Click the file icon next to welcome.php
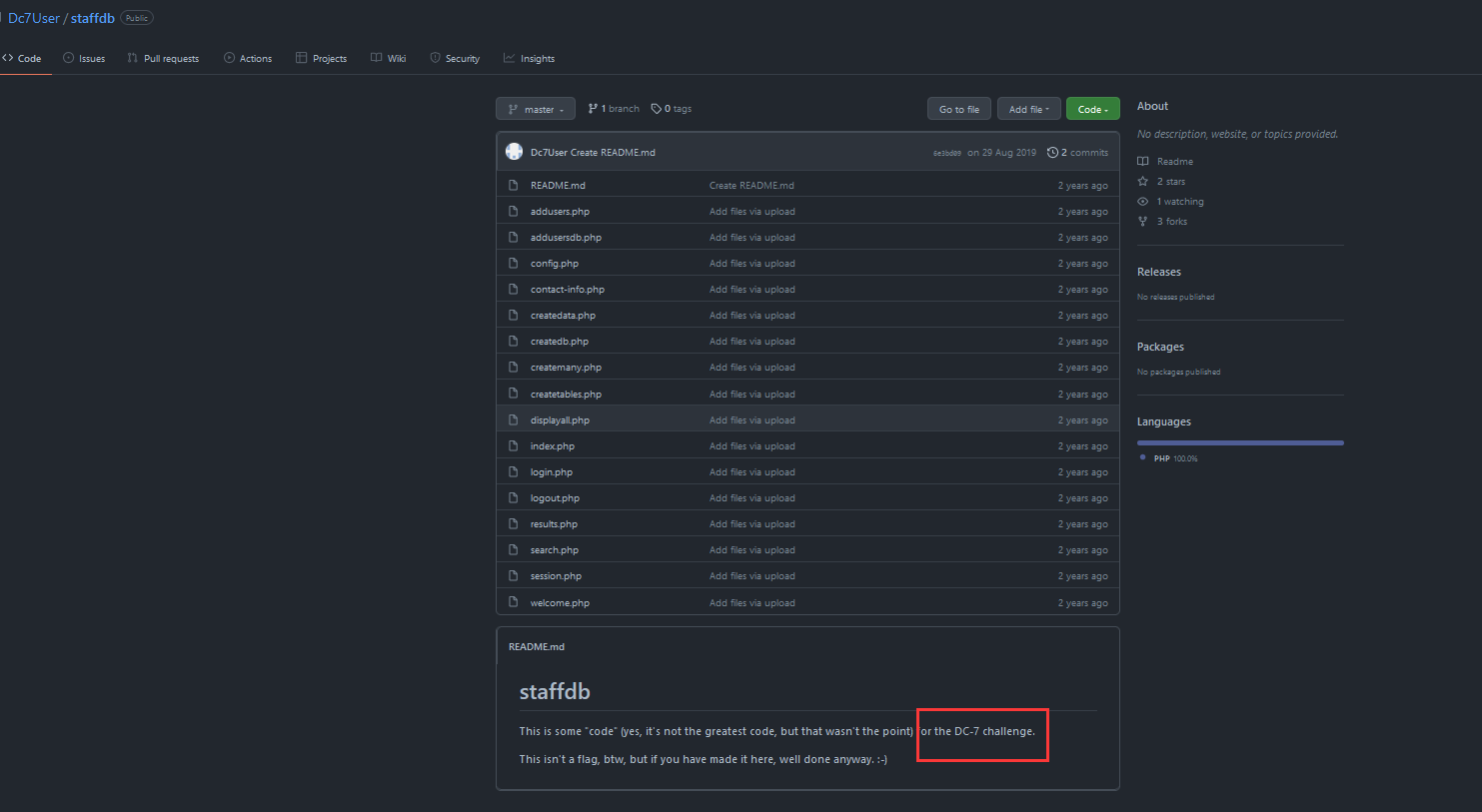The width and height of the screenshot is (1482, 812). click(513, 603)
